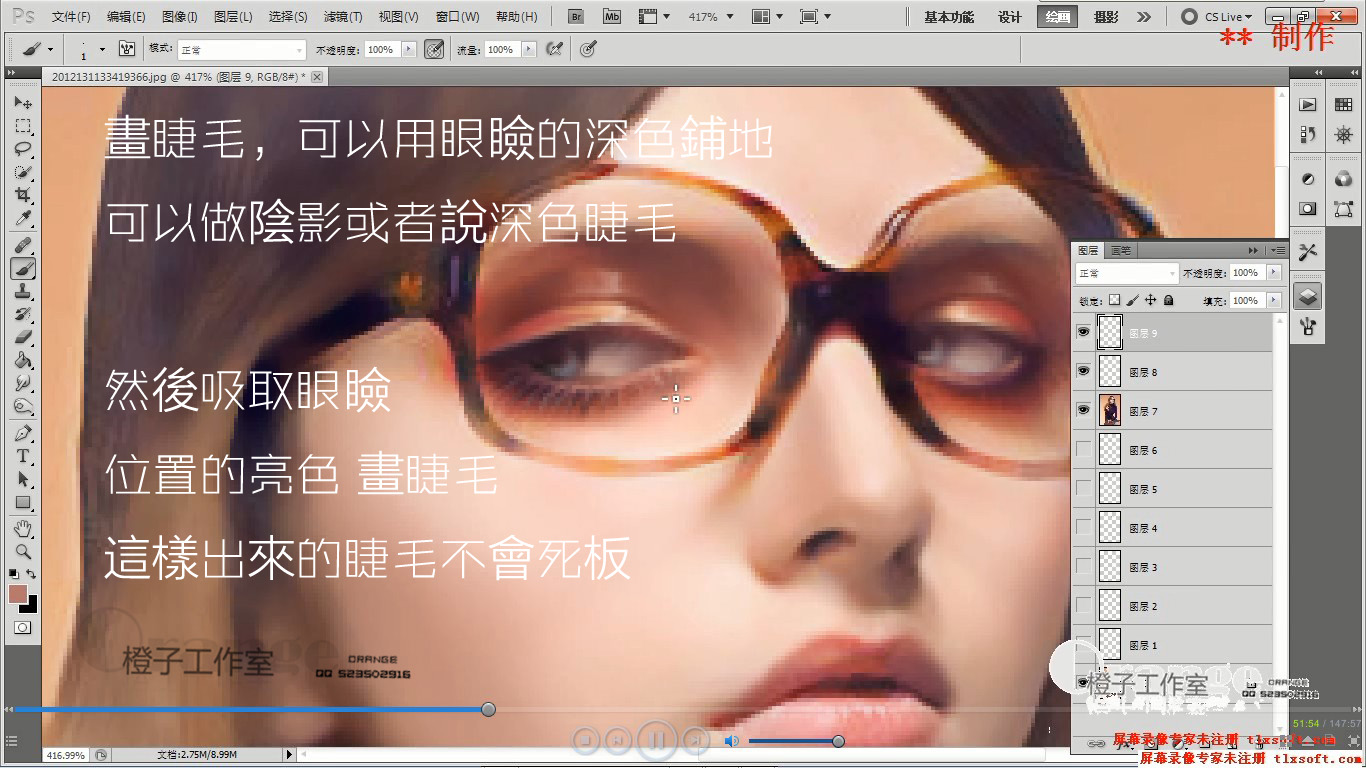Image resolution: width=1366 pixels, height=768 pixels.
Task: Select the Move tool
Action: (23, 103)
